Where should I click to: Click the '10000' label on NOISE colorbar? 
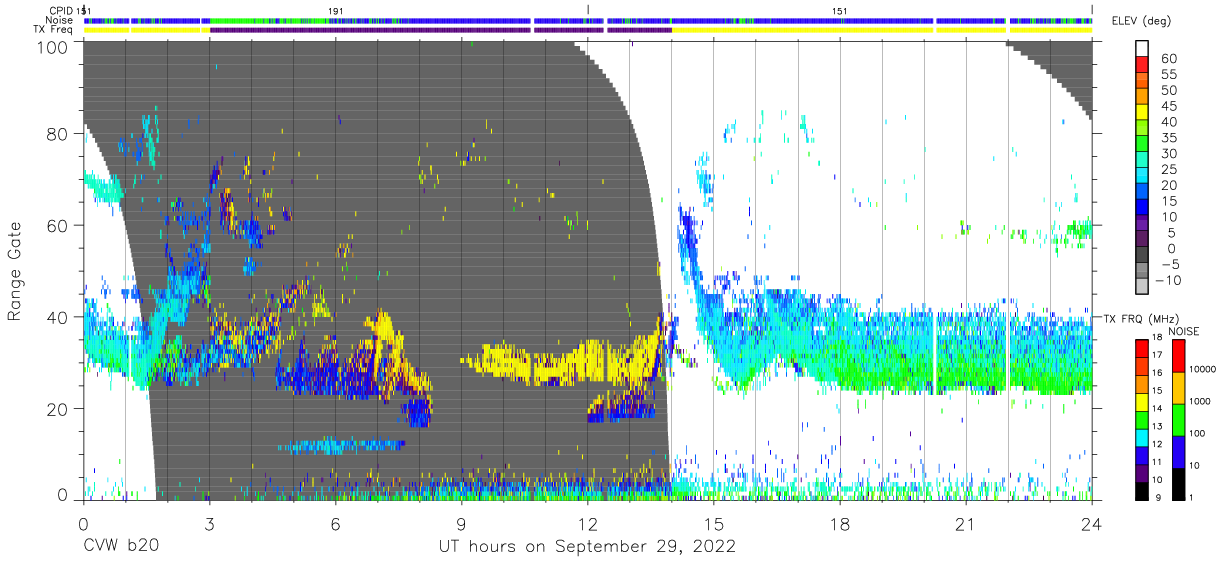(1203, 370)
